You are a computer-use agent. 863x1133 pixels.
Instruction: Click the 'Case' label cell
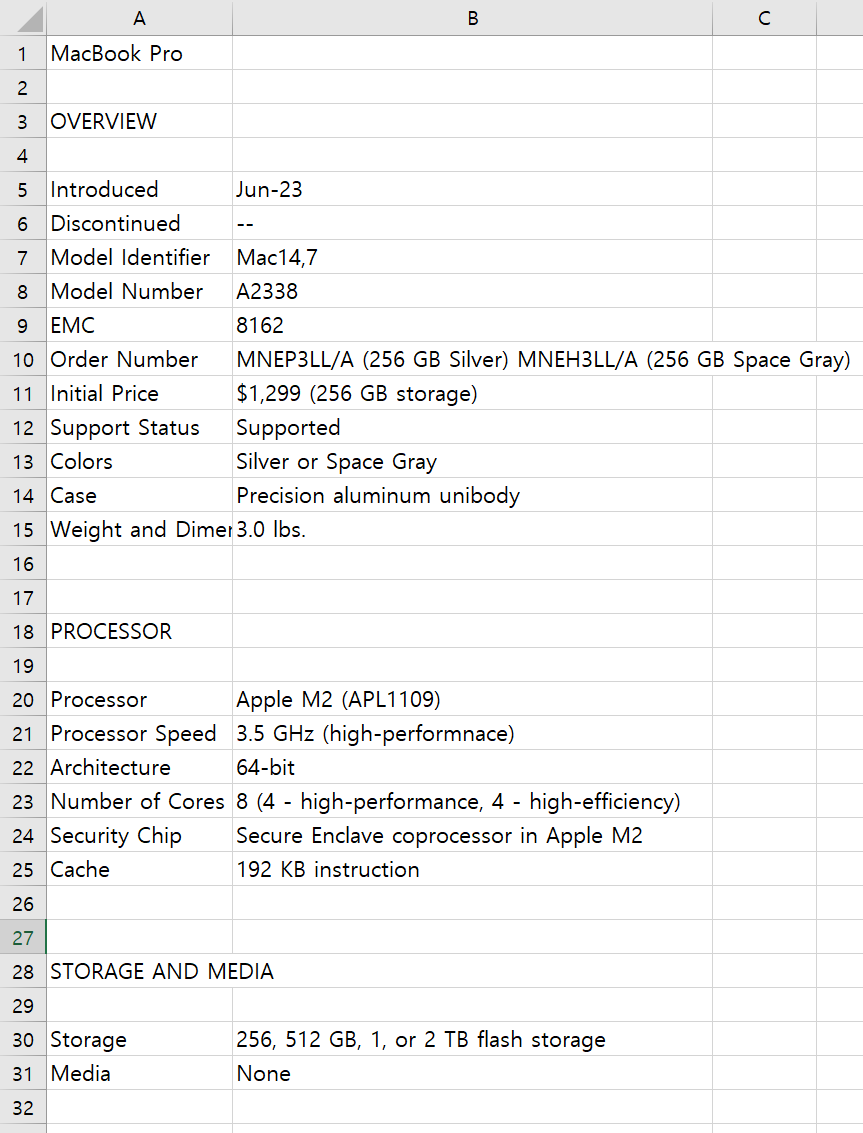[139, 495]
